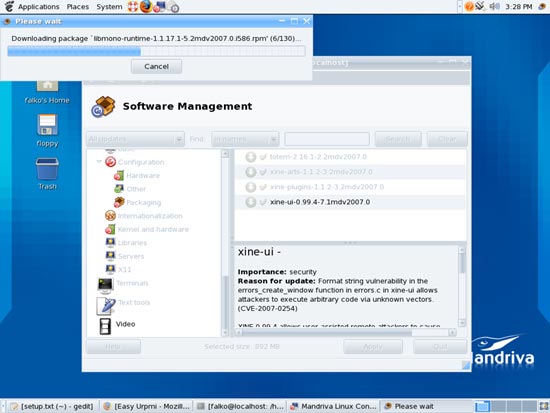Toggle install arrow for totem-2.16.1-2.2mdv2007.0
550x413 pixels.
[x=250, y=157]
